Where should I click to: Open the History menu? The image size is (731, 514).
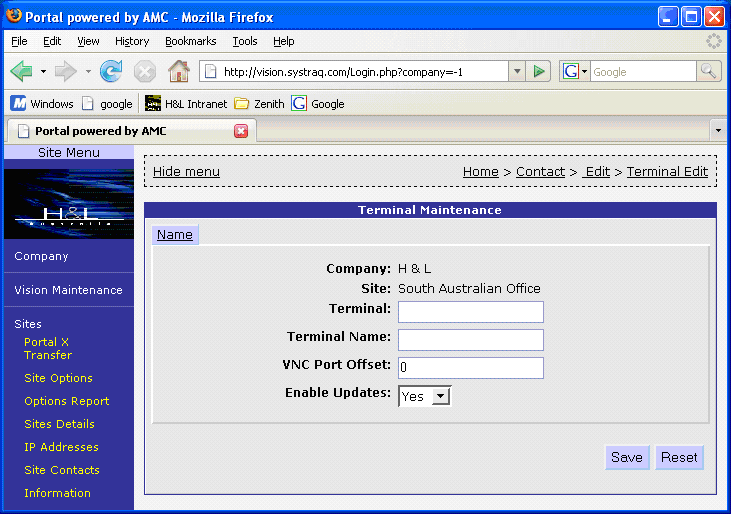132,41
